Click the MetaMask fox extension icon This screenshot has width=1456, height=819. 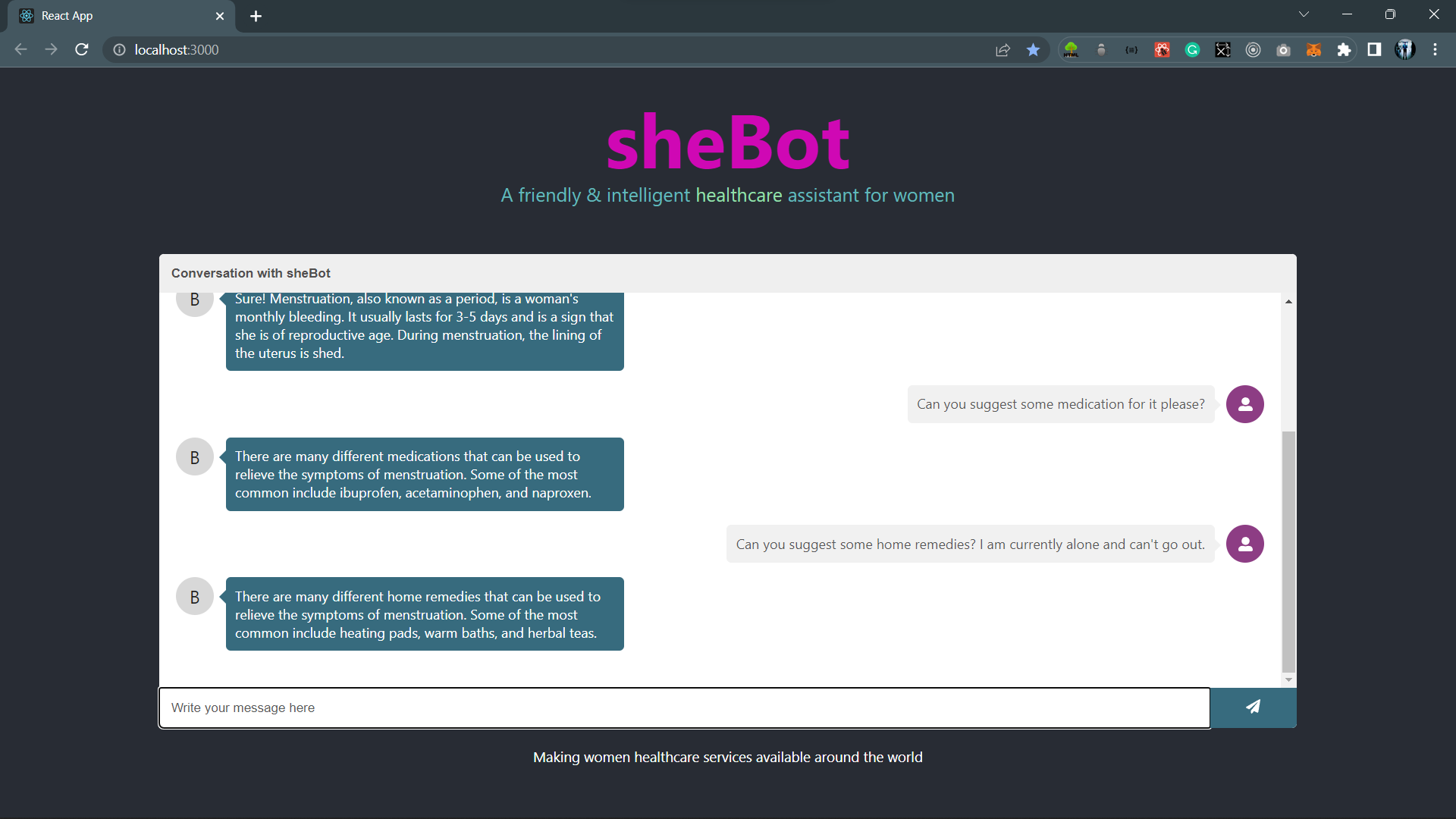pyautogui.click(x=1313, y=50)
